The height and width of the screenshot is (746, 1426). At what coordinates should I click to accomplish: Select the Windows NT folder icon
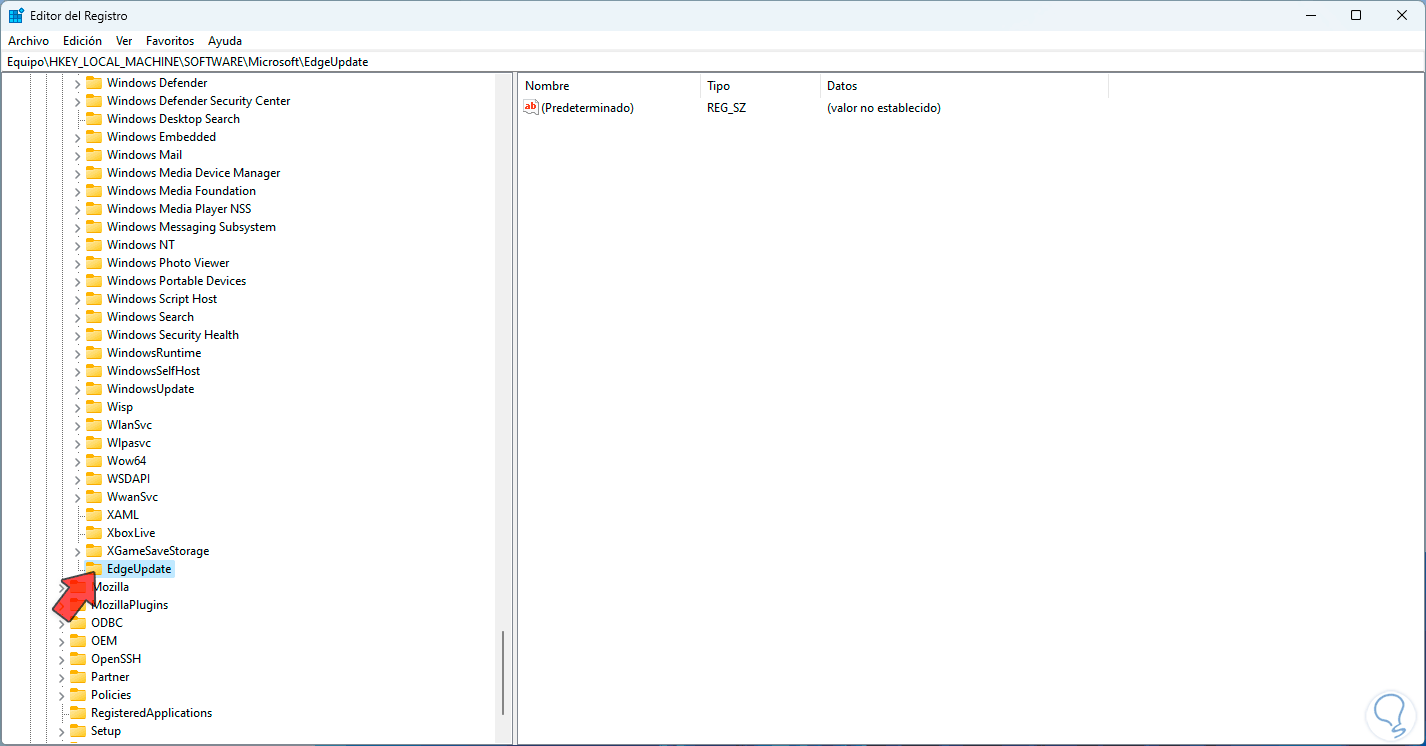click(94, 245)
